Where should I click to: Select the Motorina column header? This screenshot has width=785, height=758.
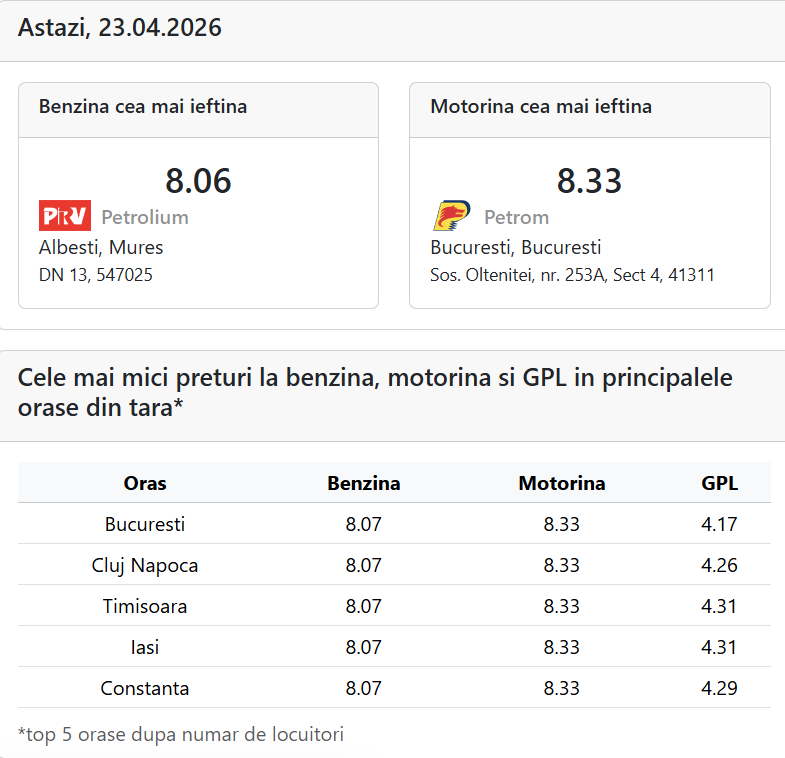[x=562, y=483]
